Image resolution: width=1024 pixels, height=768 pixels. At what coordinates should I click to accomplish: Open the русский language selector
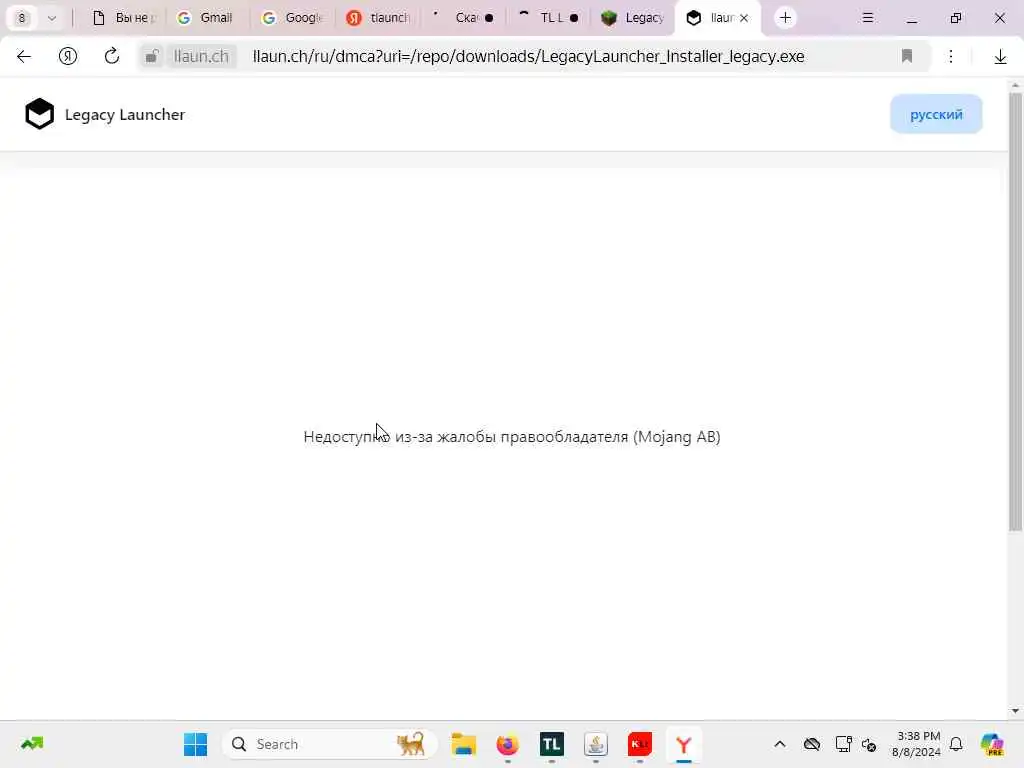point(936,114)
